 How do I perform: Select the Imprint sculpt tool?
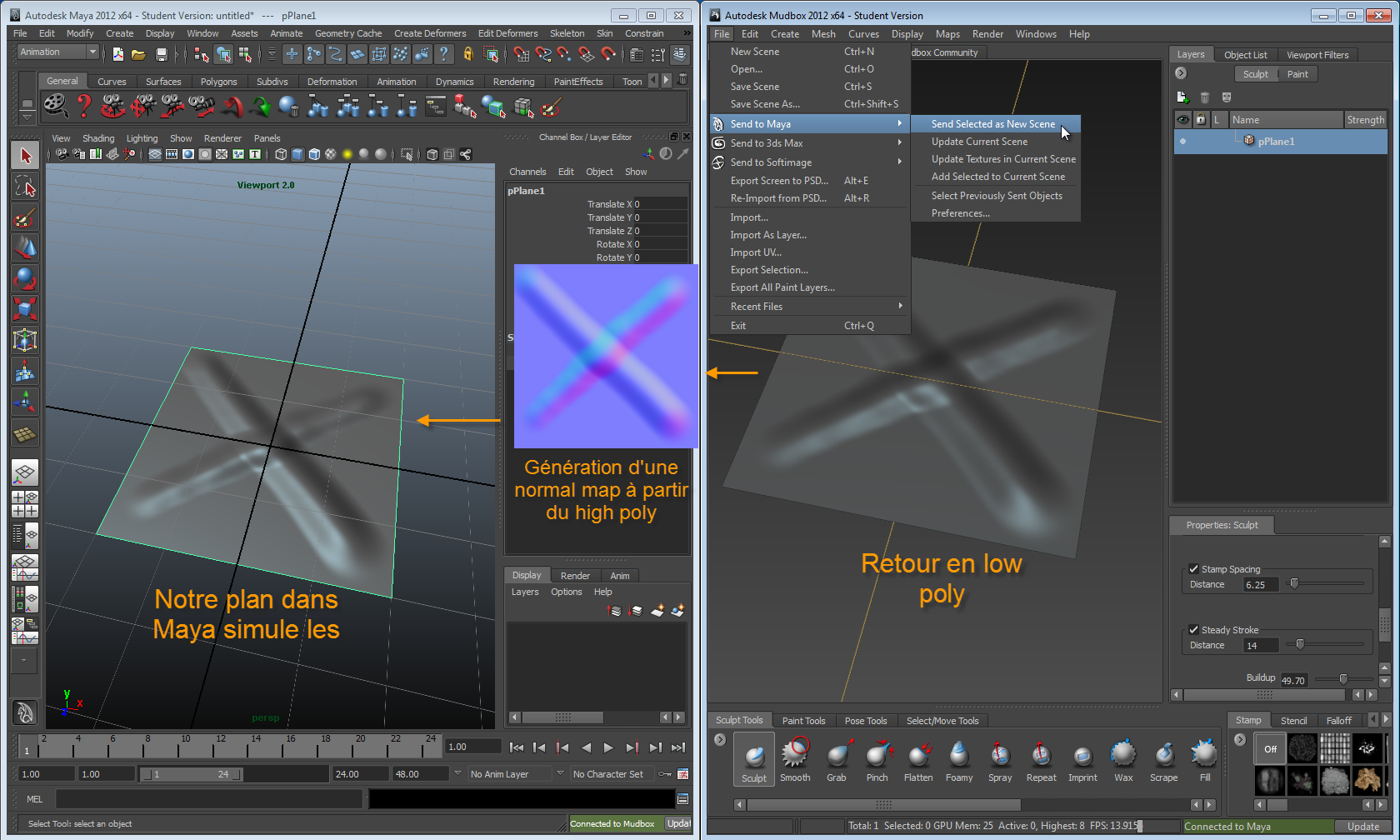point(1082,757)
